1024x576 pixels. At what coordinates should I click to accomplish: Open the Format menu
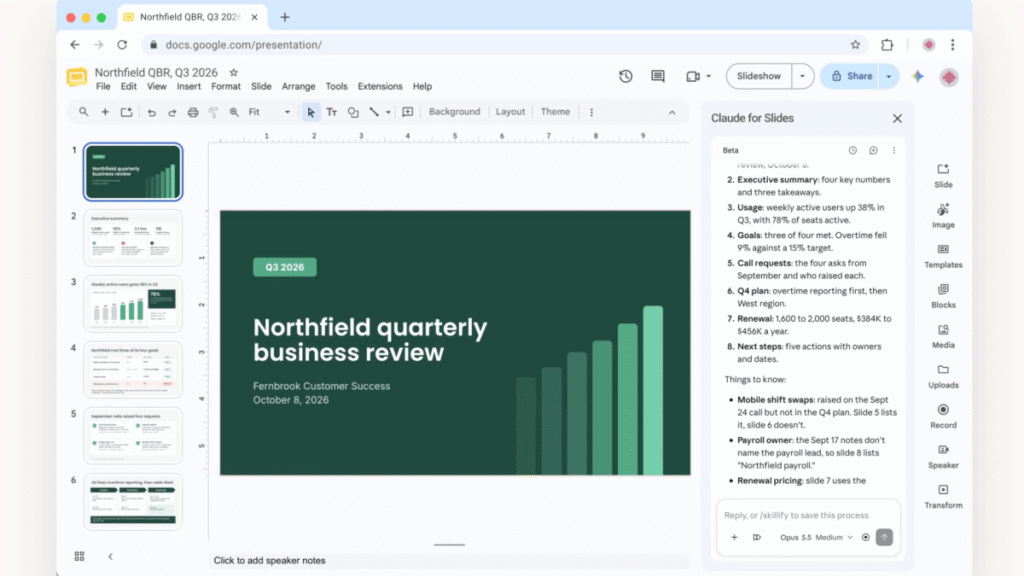point(226,86)
